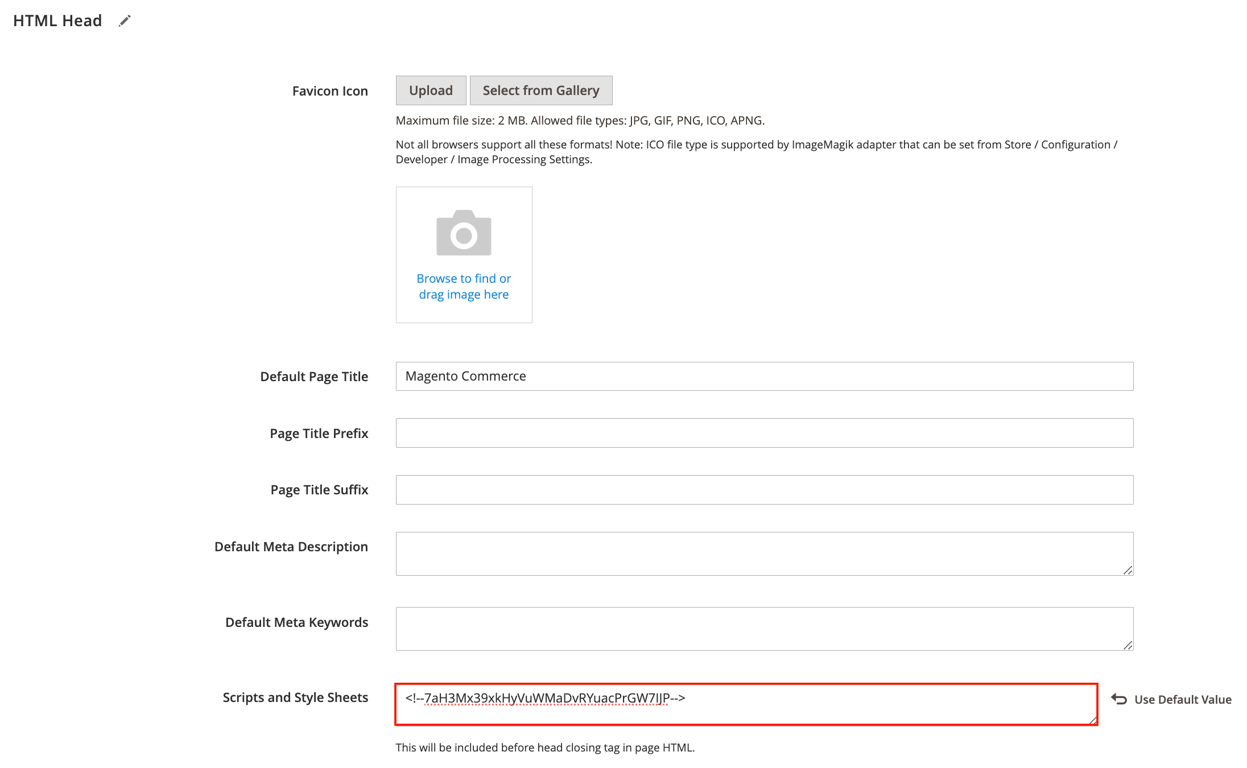The image size is (1247, 768).
Task: Click the resize handle of Default Meta Description textarea
Action: click(x=1128, y=572)
